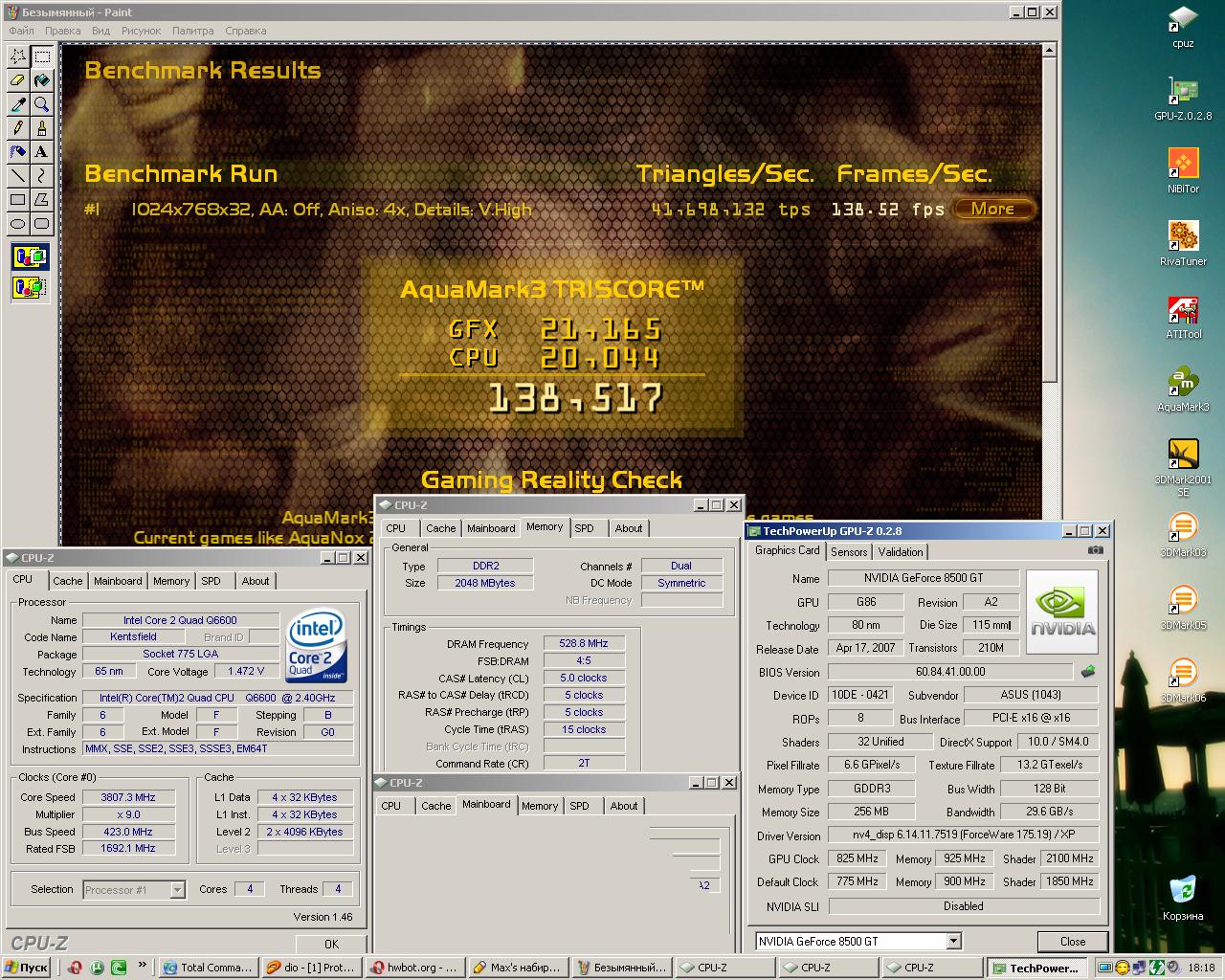Open About tab in CPU-Z processor info window
The height and width of the screenshot is (980, 1225).
(256, 581)
